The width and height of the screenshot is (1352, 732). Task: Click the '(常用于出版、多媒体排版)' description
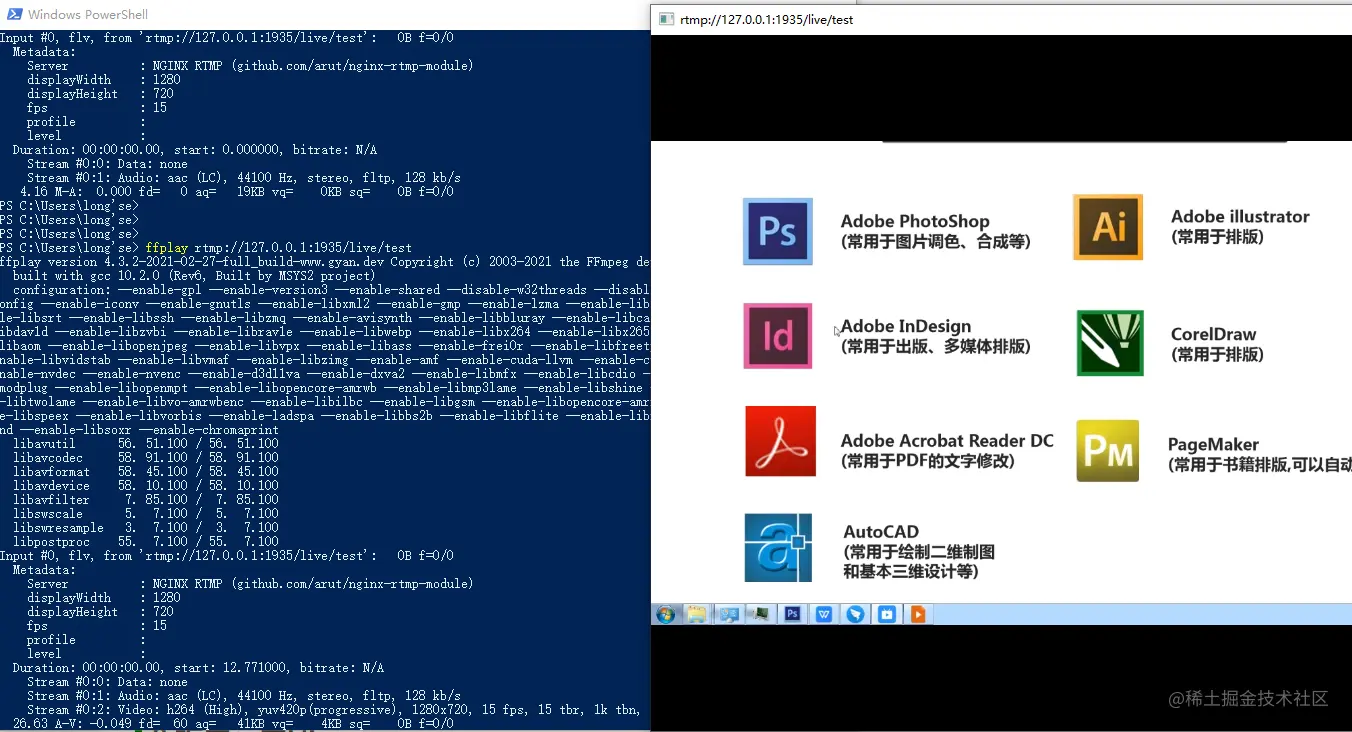coord(936,346)
